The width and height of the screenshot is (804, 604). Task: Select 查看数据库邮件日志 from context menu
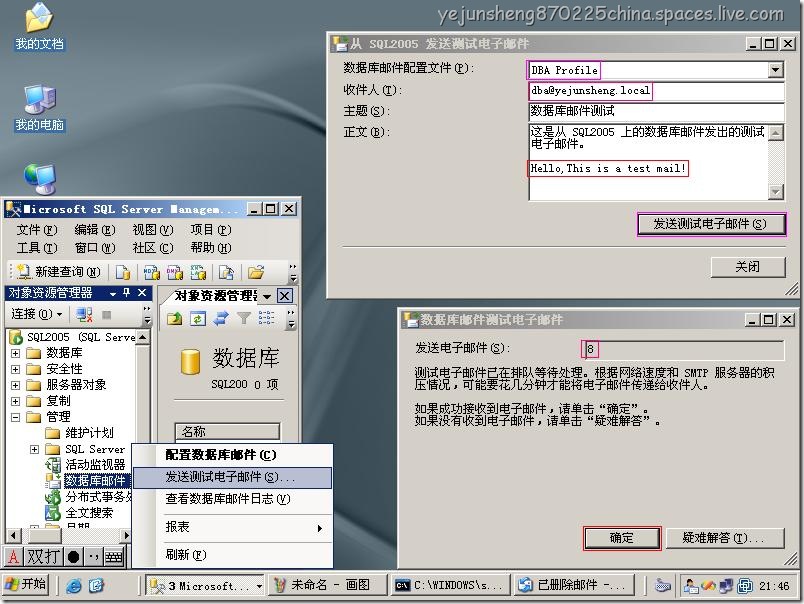(x=232, y=499)
